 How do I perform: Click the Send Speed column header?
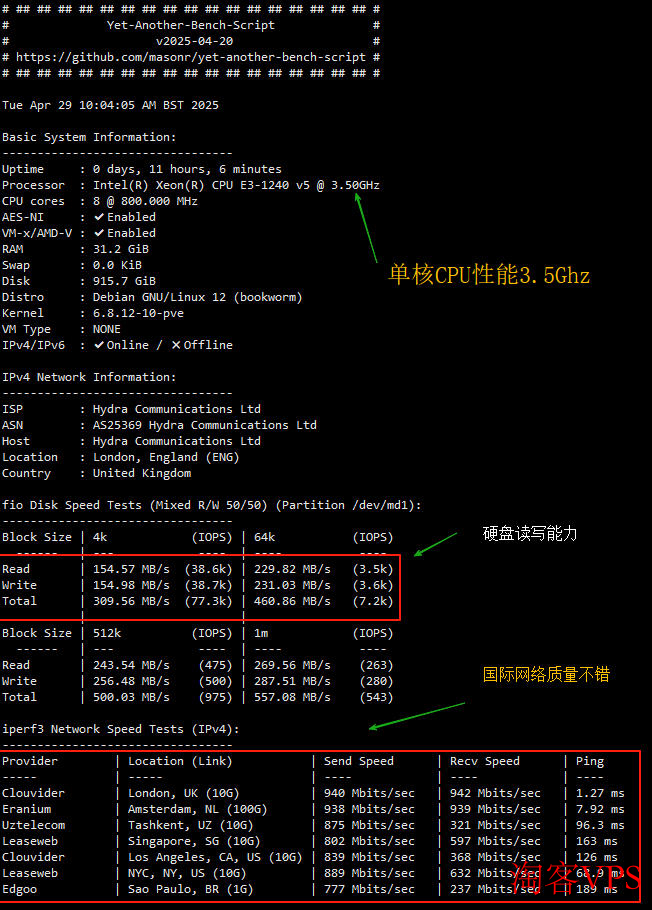358,761
